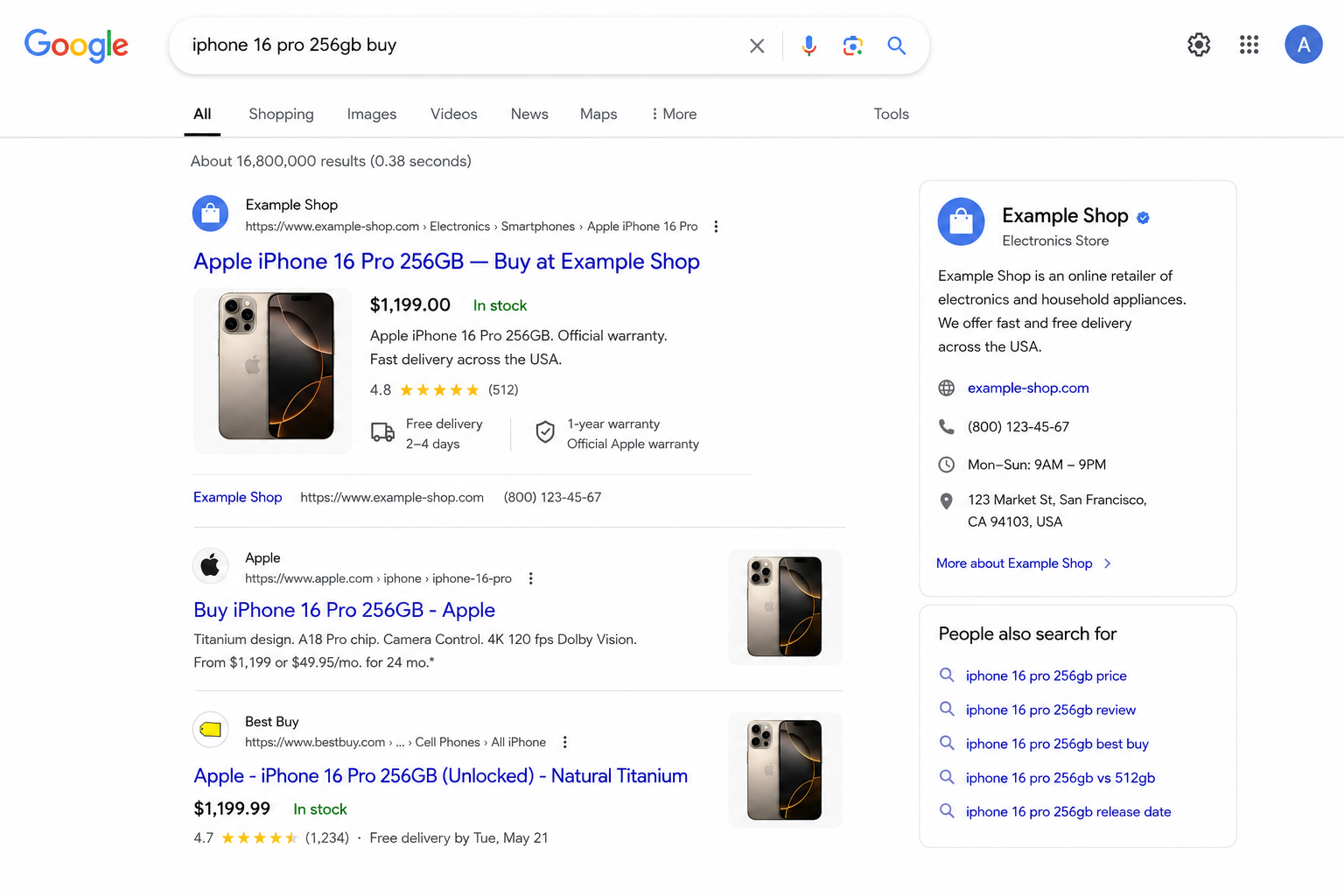Screen dimensions: 1344x896
Task: Click the blue search magnifier icon
Action: point(896,45)
